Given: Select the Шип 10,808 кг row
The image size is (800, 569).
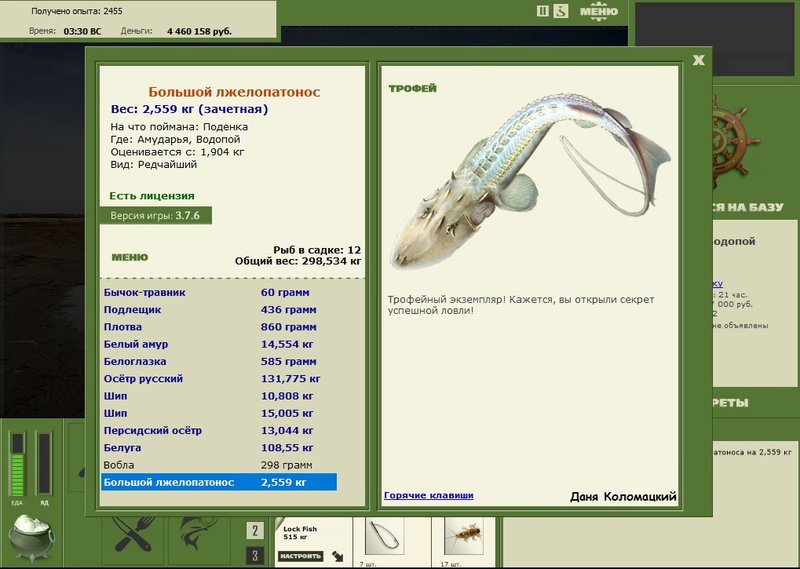Looking at the screenshot, I should coord(219,396).
